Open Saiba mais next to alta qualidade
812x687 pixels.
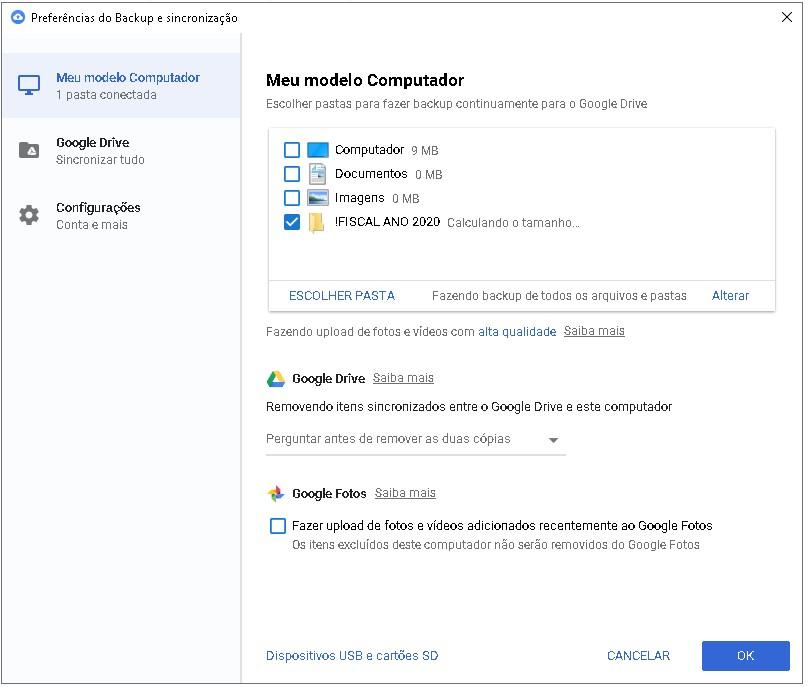pos(594,331)
